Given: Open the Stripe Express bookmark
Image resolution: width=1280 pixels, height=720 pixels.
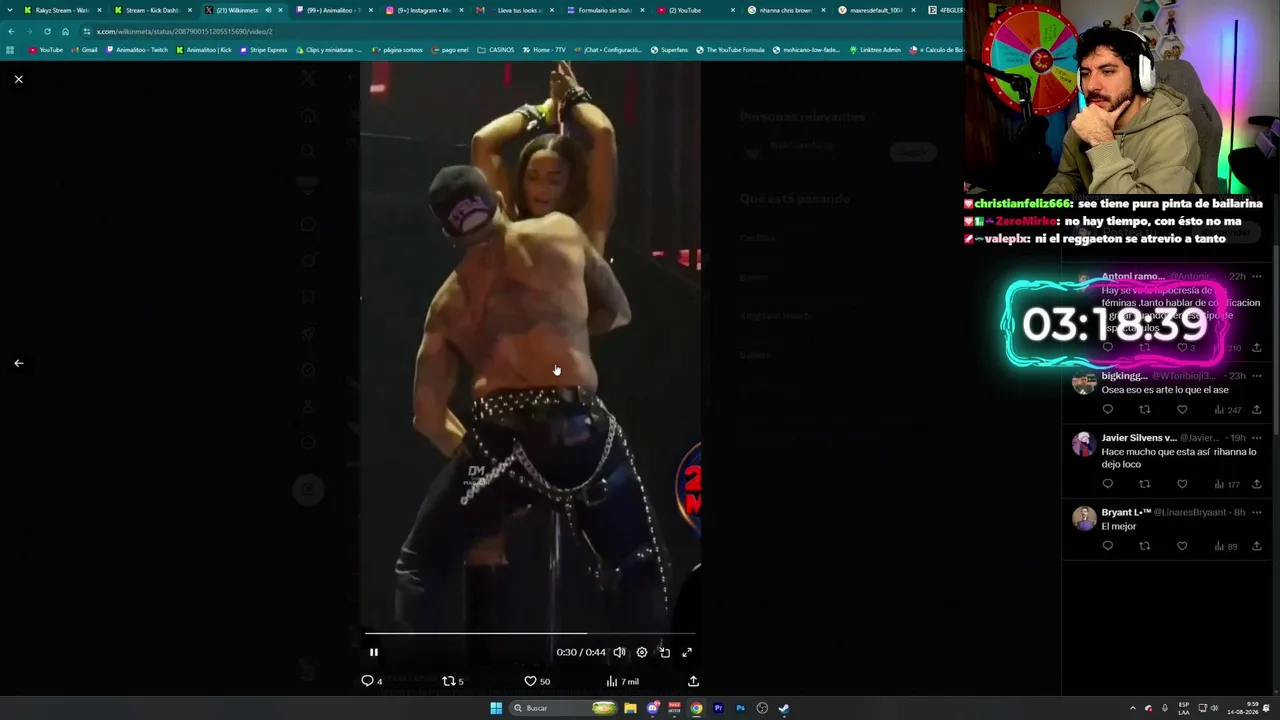Looking at the screenshot, I should 263,50.
